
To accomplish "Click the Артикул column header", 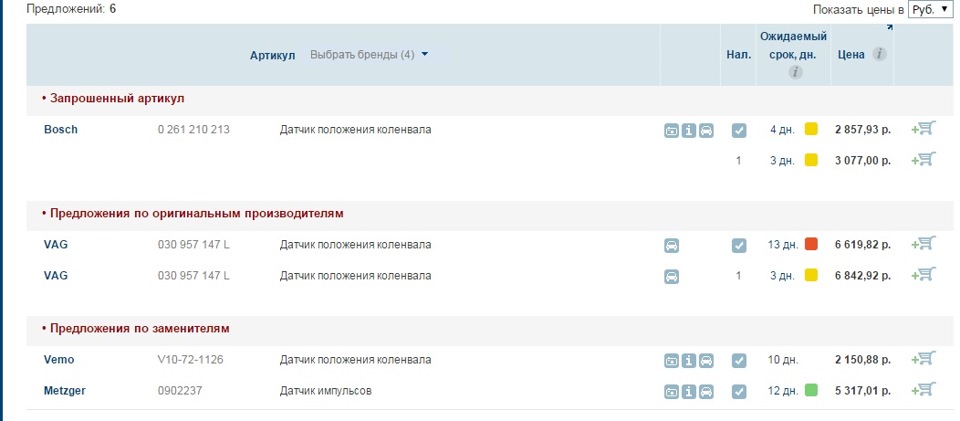I will click(272, 54).
